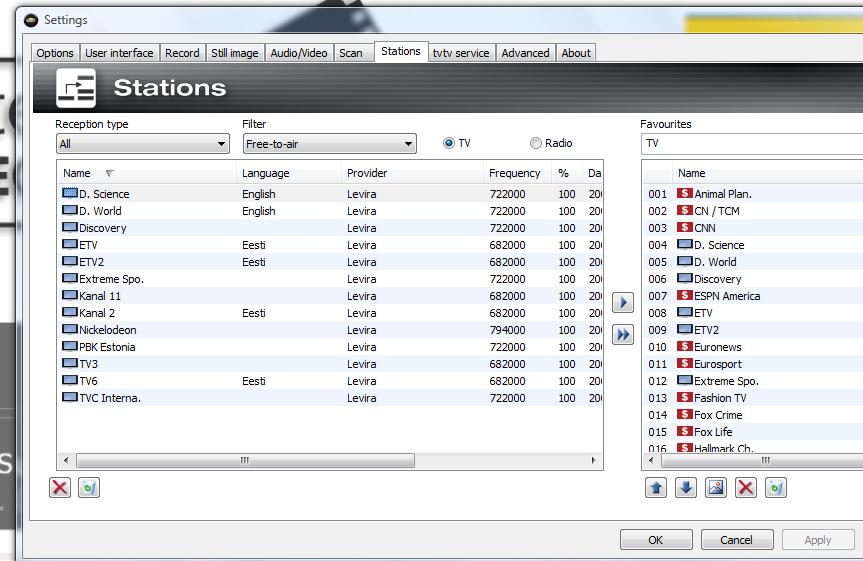Click recycle bin icon under Favourites list
This screenshot has height=561, width=863.
coord(776,487)
